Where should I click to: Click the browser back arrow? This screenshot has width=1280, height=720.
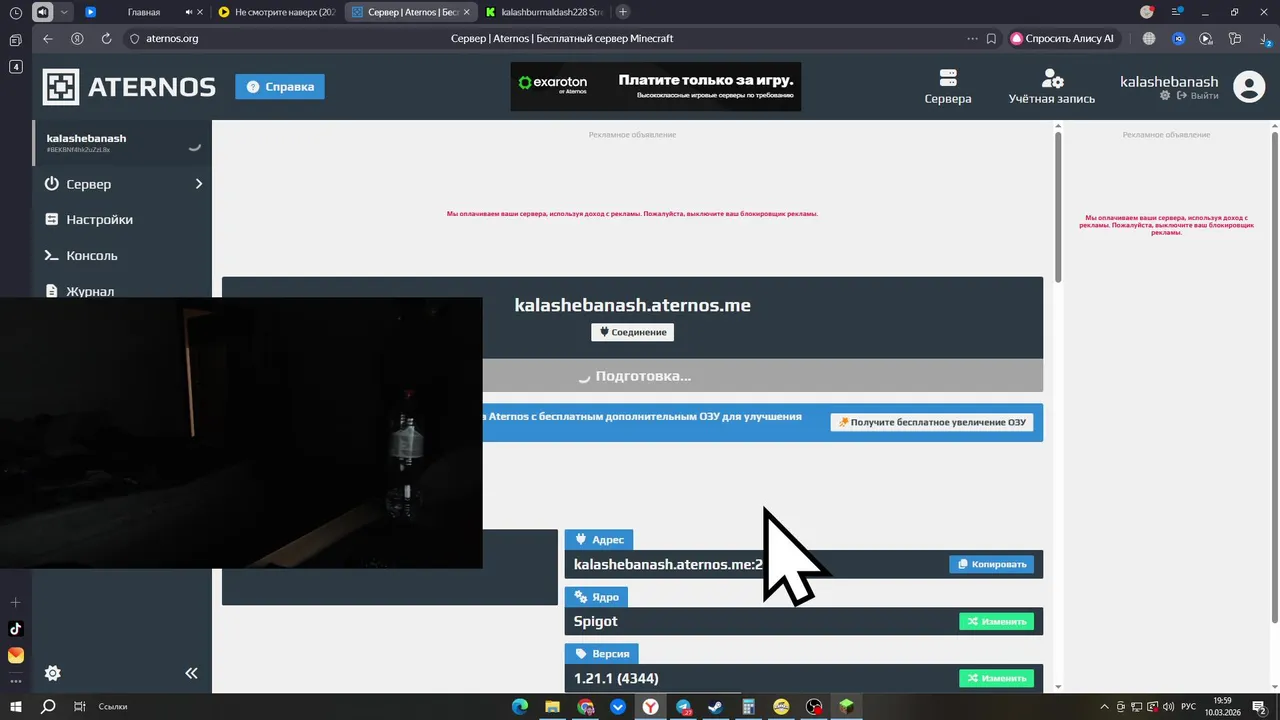click(48, 38)
